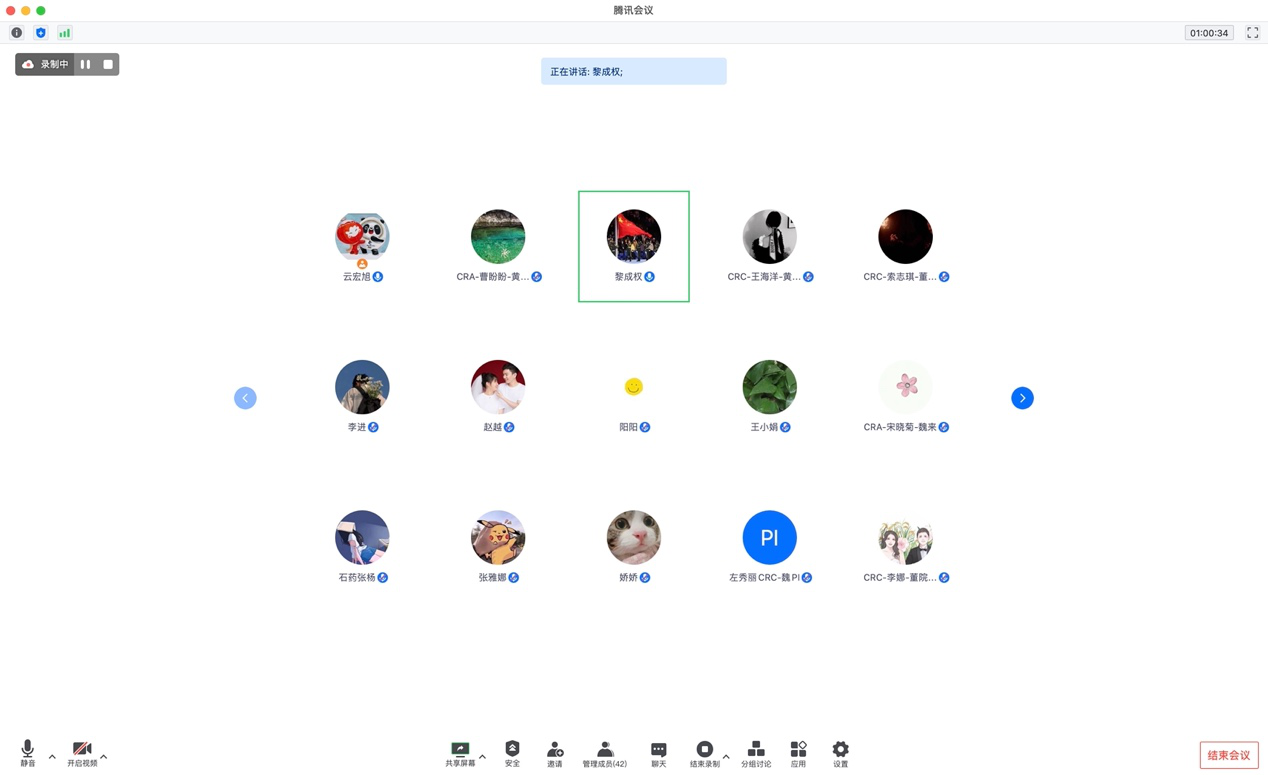Expand audio options arrow beside 静音
The height and width of the screenshot is (775, 1268).
(52, 757)
